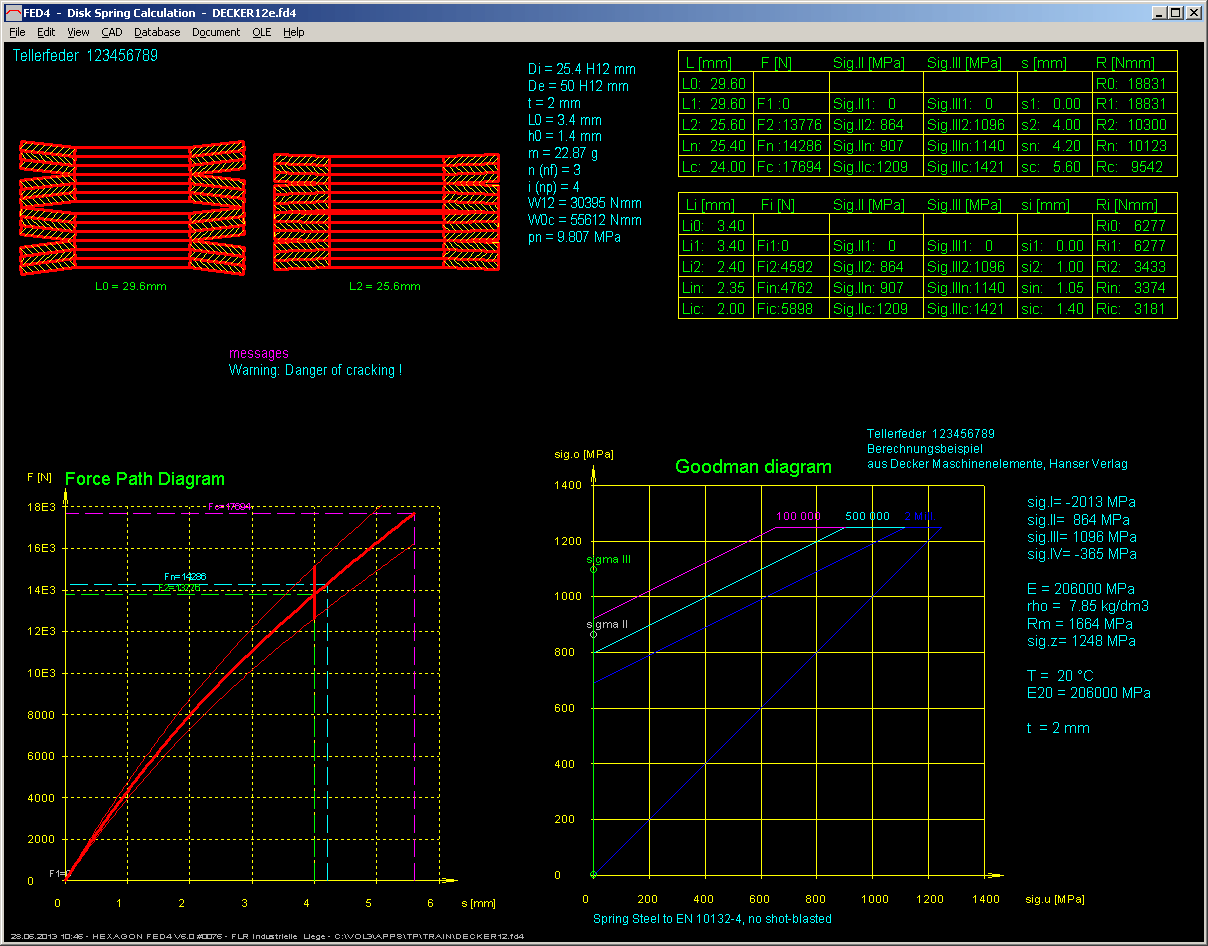Open the Database menu
Screen dimensions: 1208x946
157,32
